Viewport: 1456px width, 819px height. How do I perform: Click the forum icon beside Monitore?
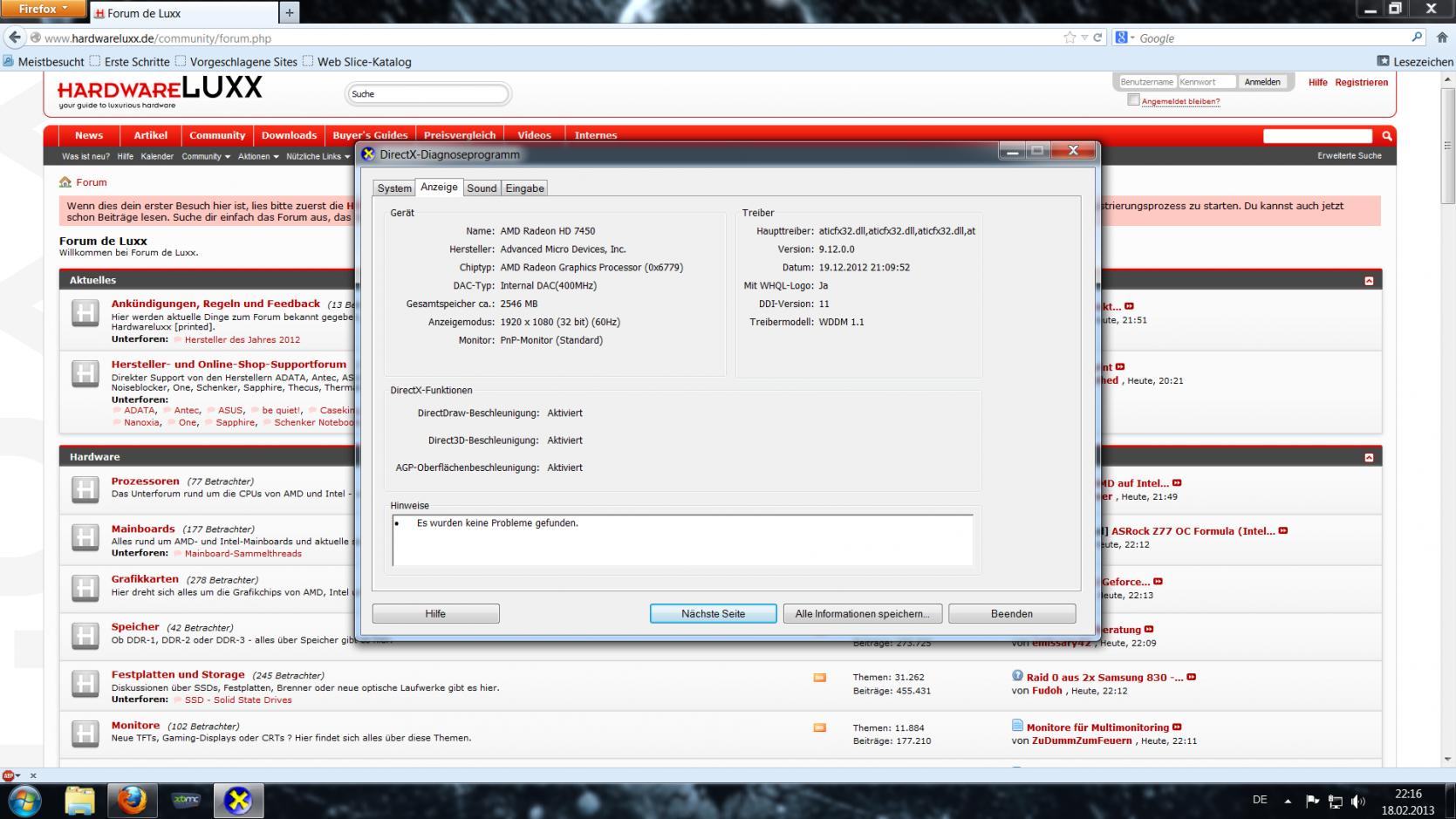85,734
